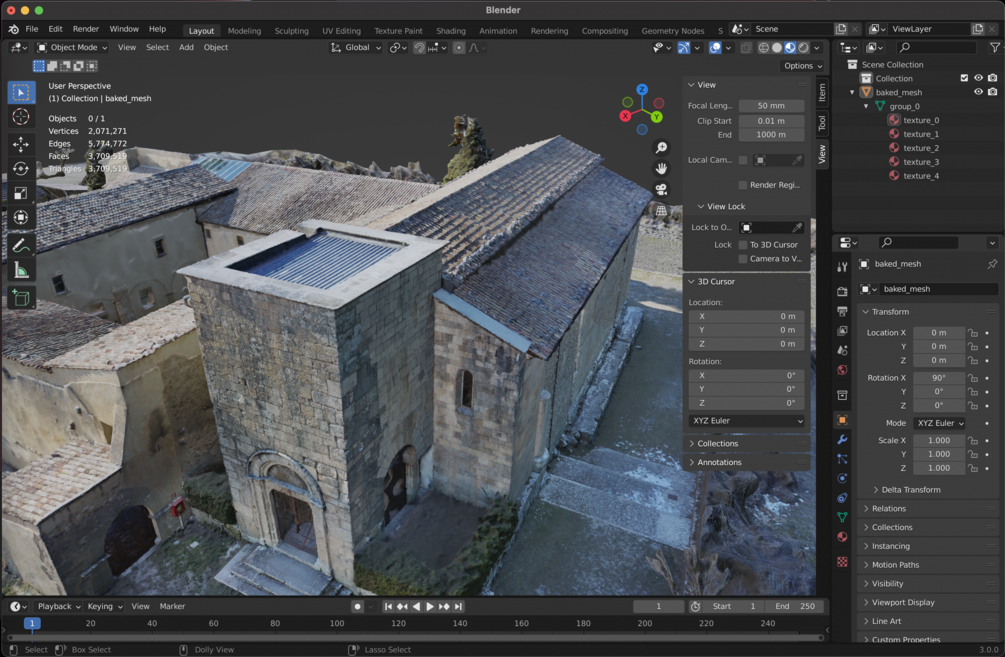Image resolution: width=1005 pixels, height=657 pixels.
Task: Switch to wireframe viewport shading
Action: click(763, 48)
